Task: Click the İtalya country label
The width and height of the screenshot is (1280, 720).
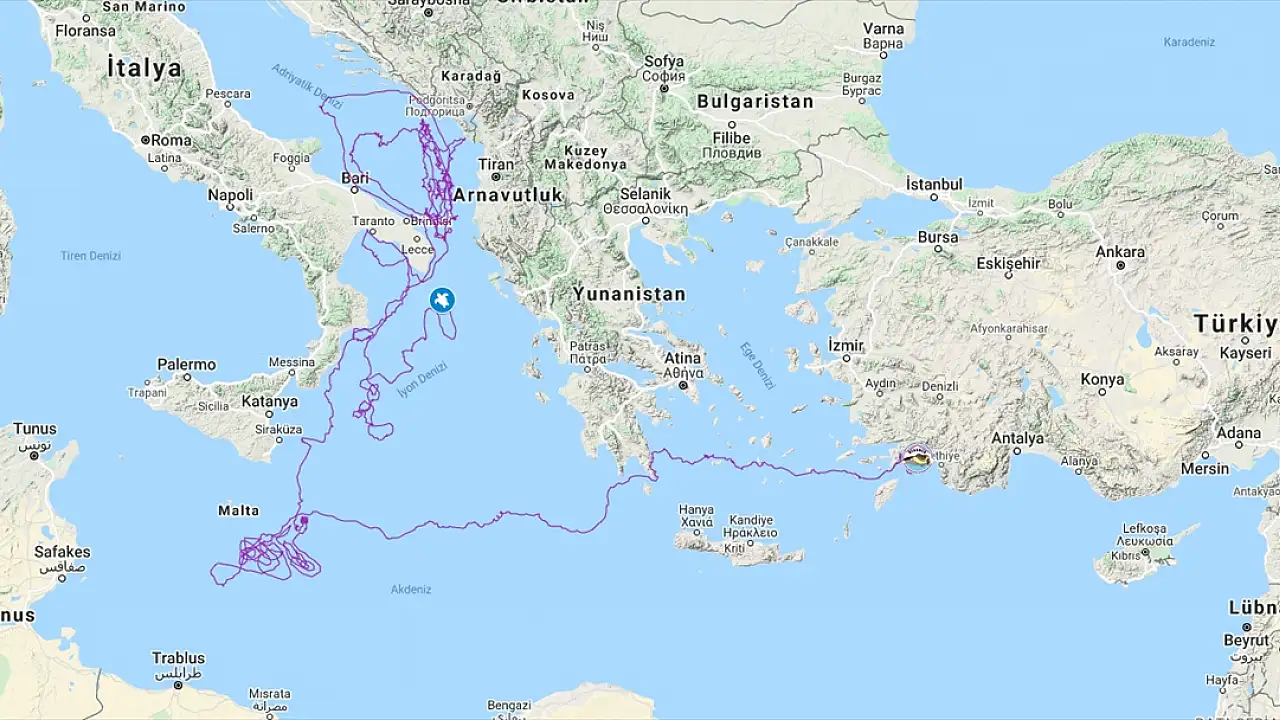Action: [145, 68]
